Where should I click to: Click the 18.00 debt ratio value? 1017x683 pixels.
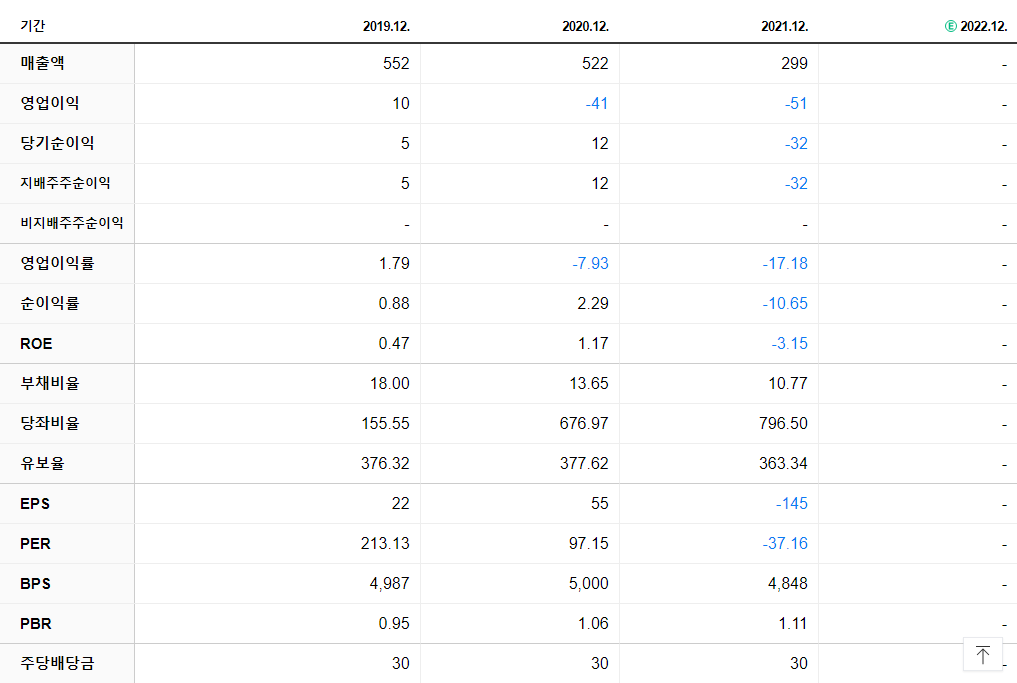(x=390, y=383)
